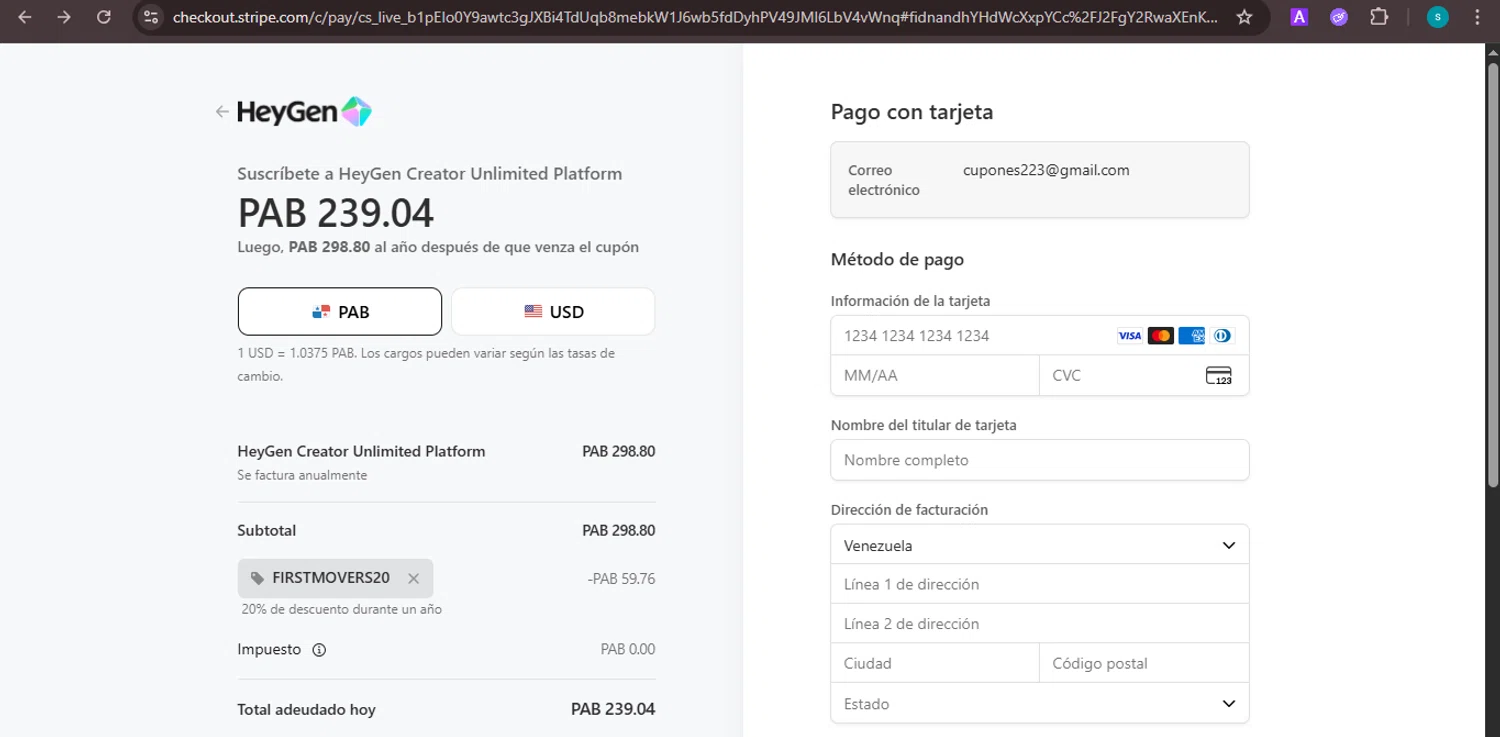Click the browser forward arrow

[x=64, y=17]
